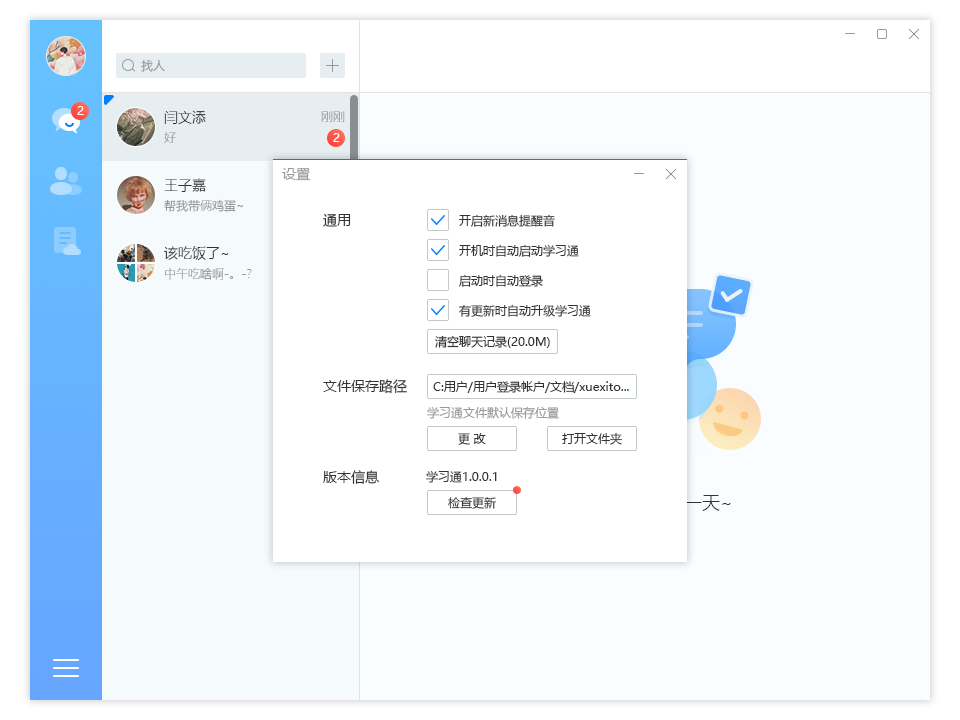Click the 更改 button
Viewport: 960px width, 720px height.
click(x=472, y=438)
